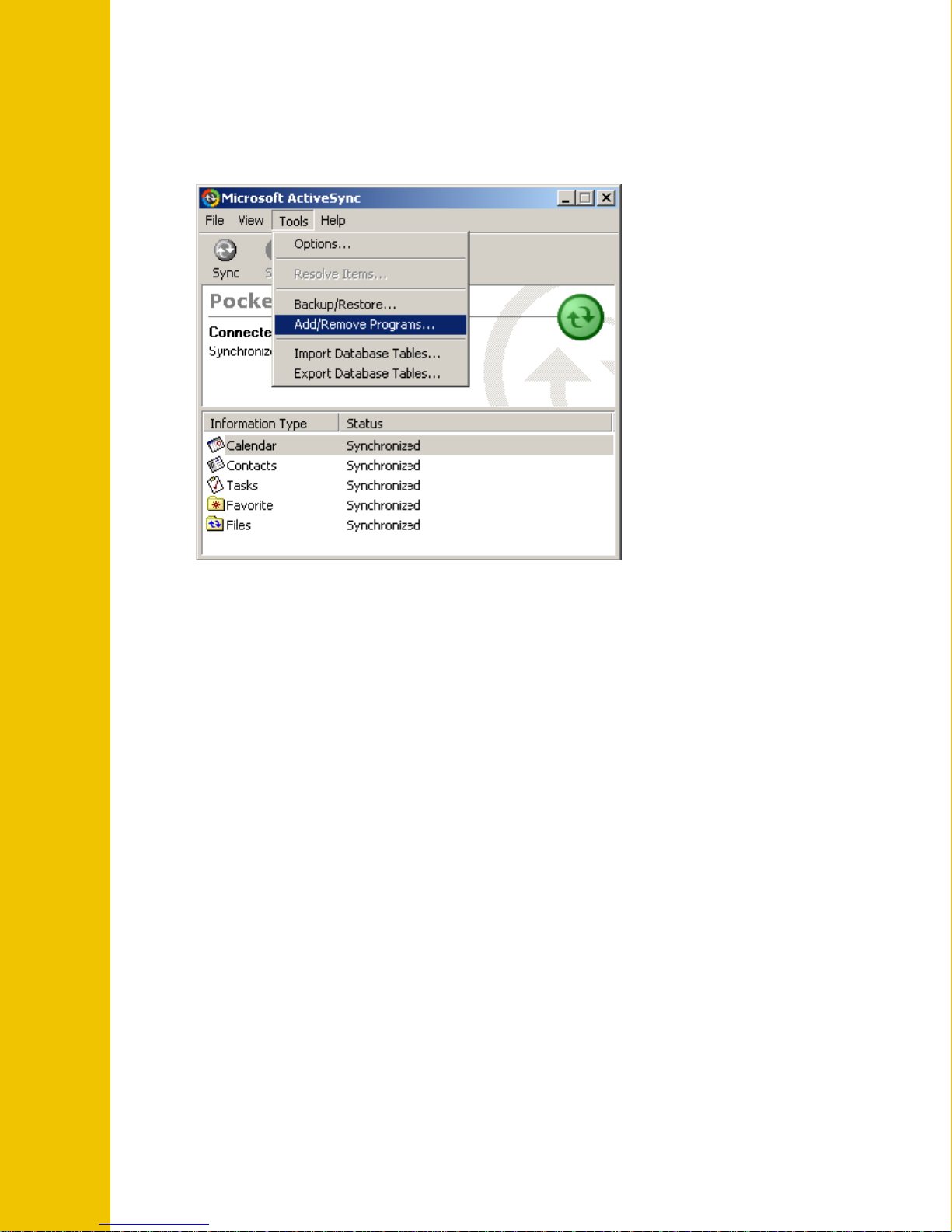The height and width of the screenshot is (1232, 952).
Task: Click the Tasks row label
Action: pos(242,486)
